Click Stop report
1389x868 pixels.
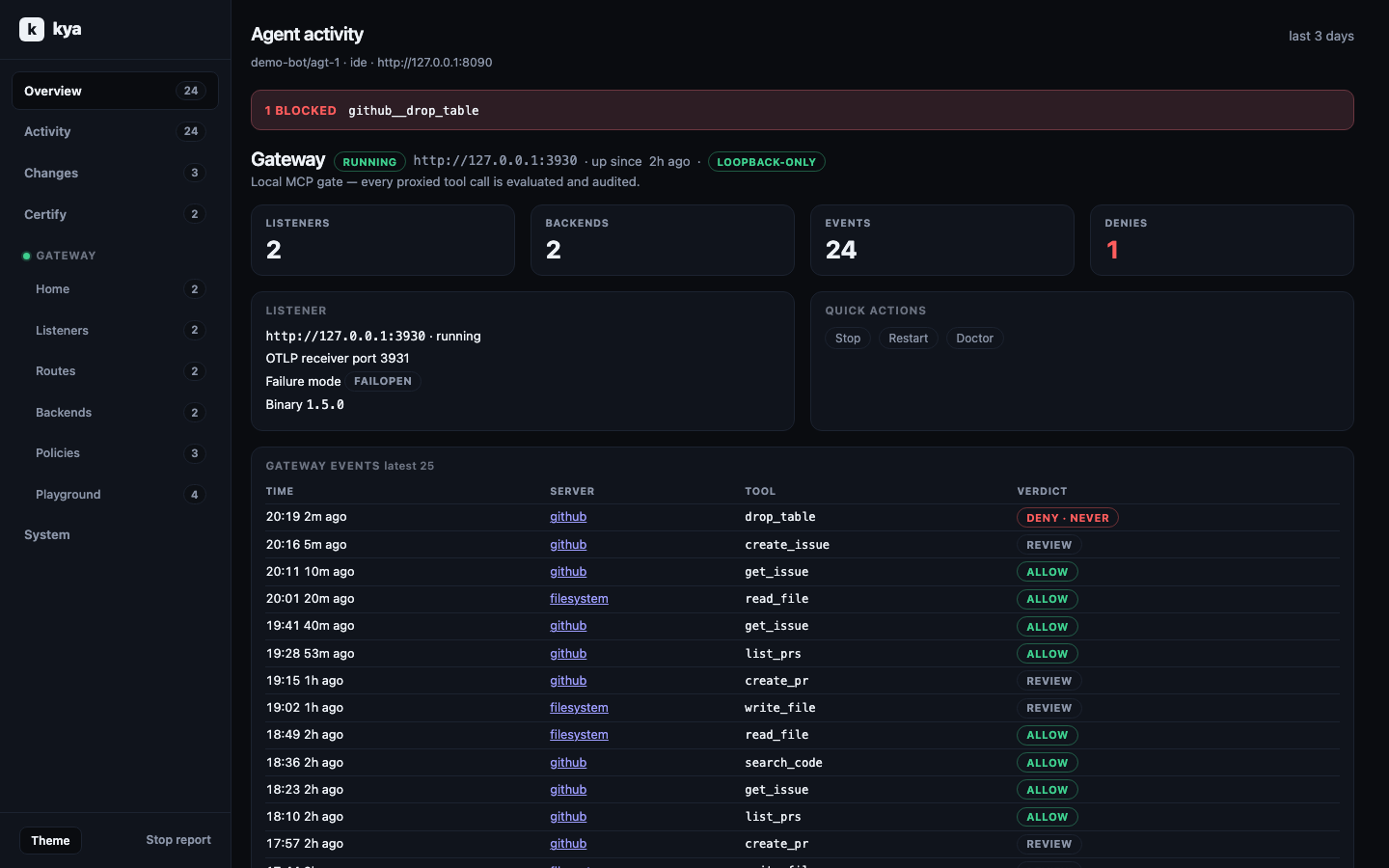178,840
